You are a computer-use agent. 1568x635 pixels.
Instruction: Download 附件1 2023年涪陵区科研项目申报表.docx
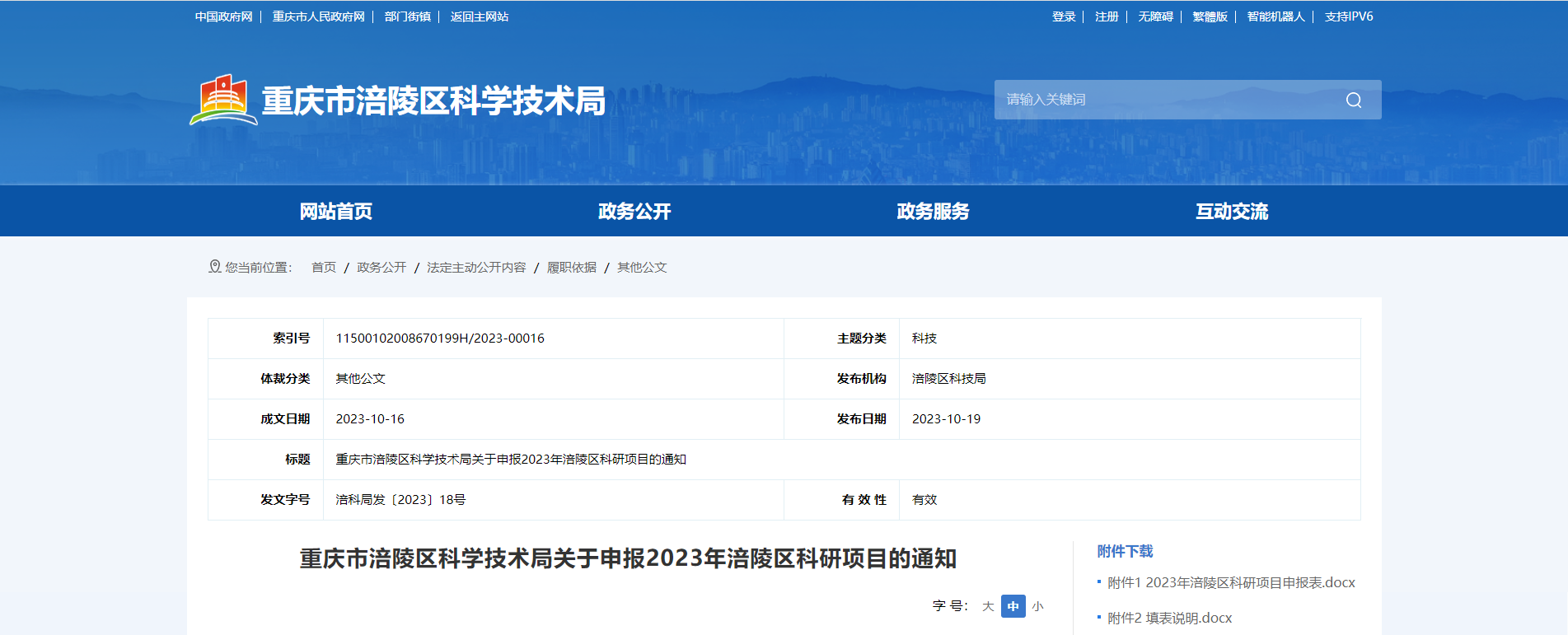click(1231, 583)
